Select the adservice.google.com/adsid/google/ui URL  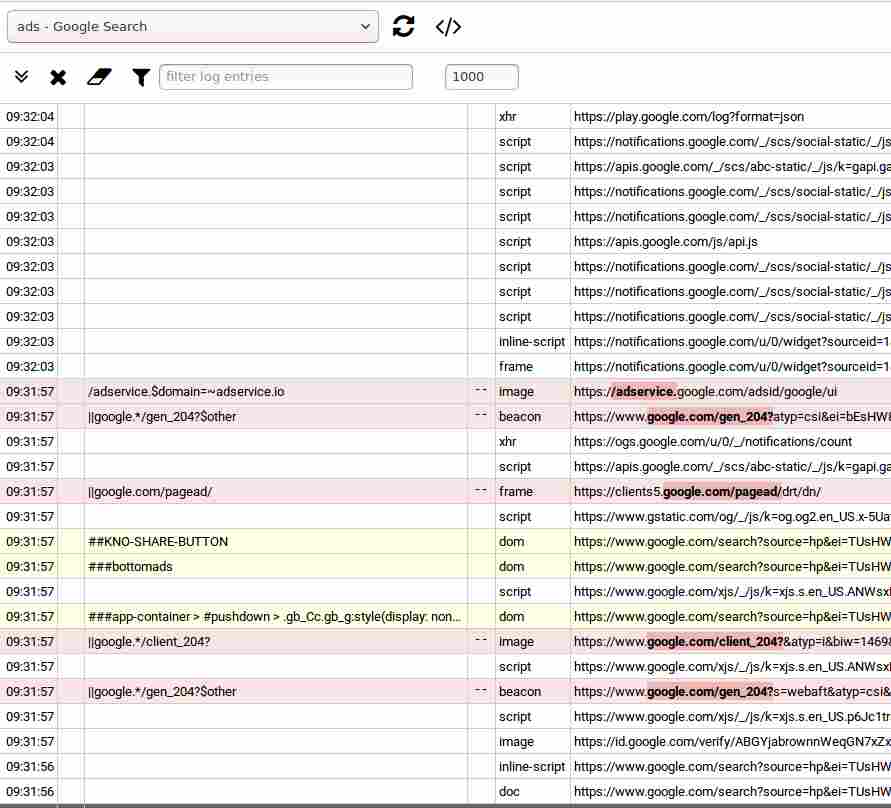point(705,391)
